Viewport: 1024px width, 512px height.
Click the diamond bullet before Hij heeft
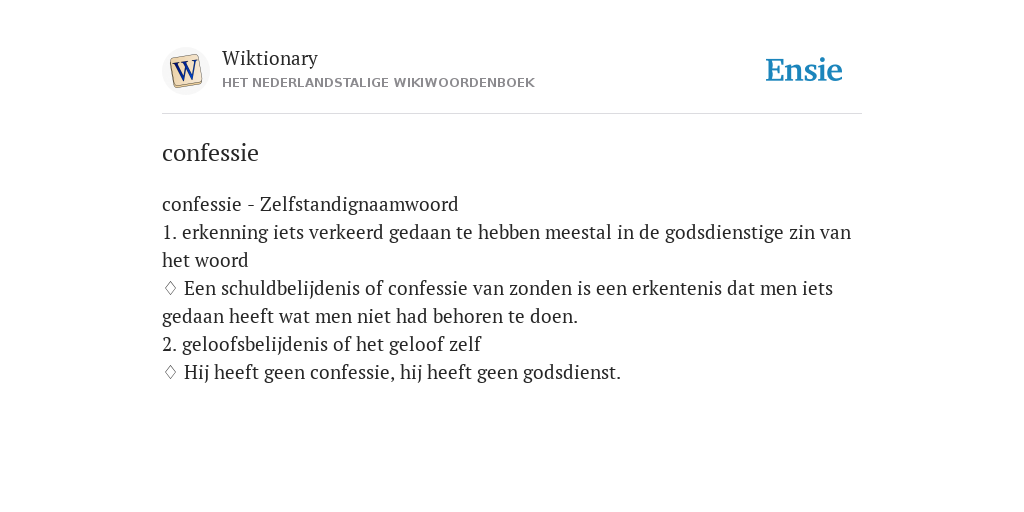pos(170,372)
